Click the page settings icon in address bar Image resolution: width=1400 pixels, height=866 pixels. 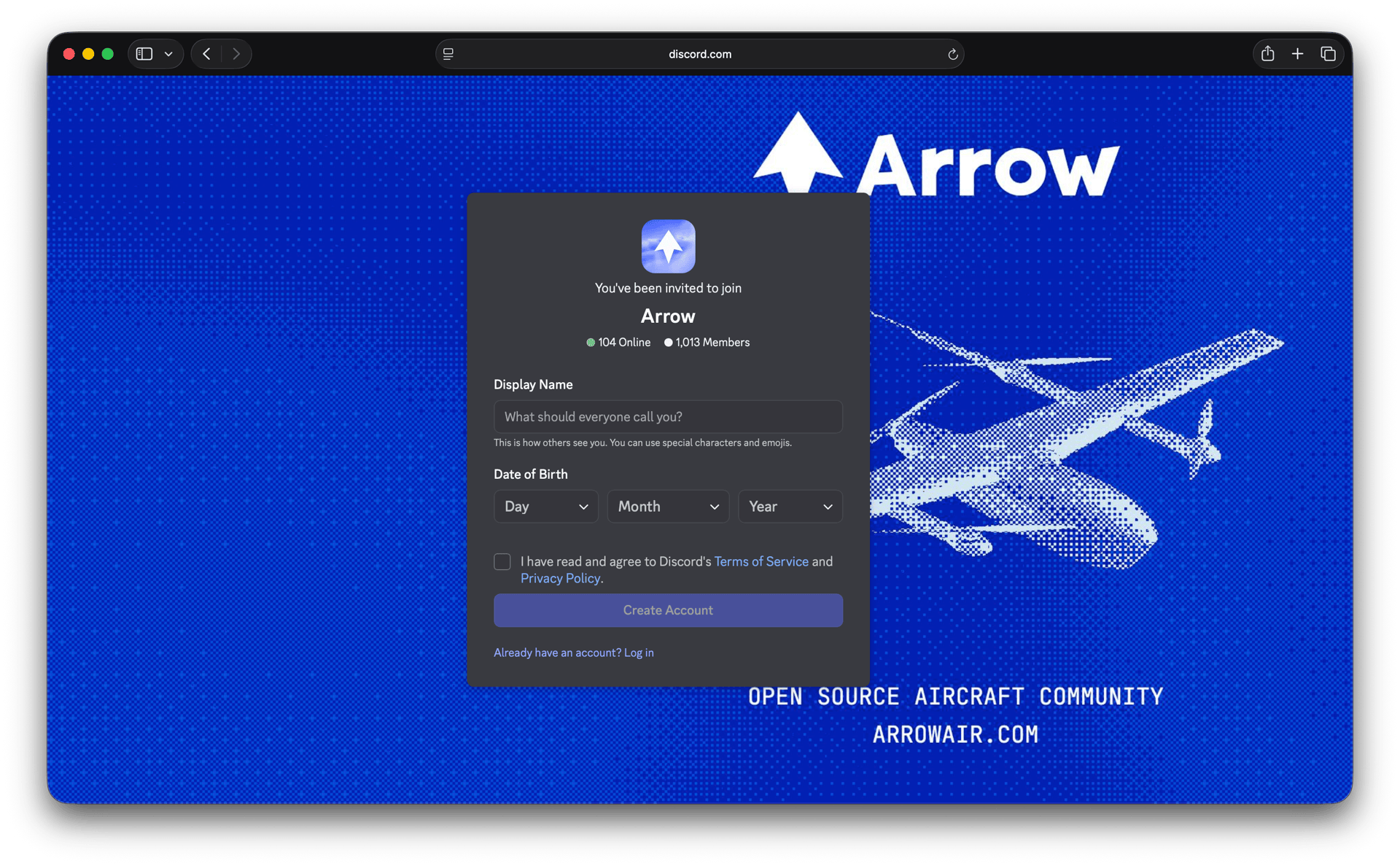click(x=448, y=54)
